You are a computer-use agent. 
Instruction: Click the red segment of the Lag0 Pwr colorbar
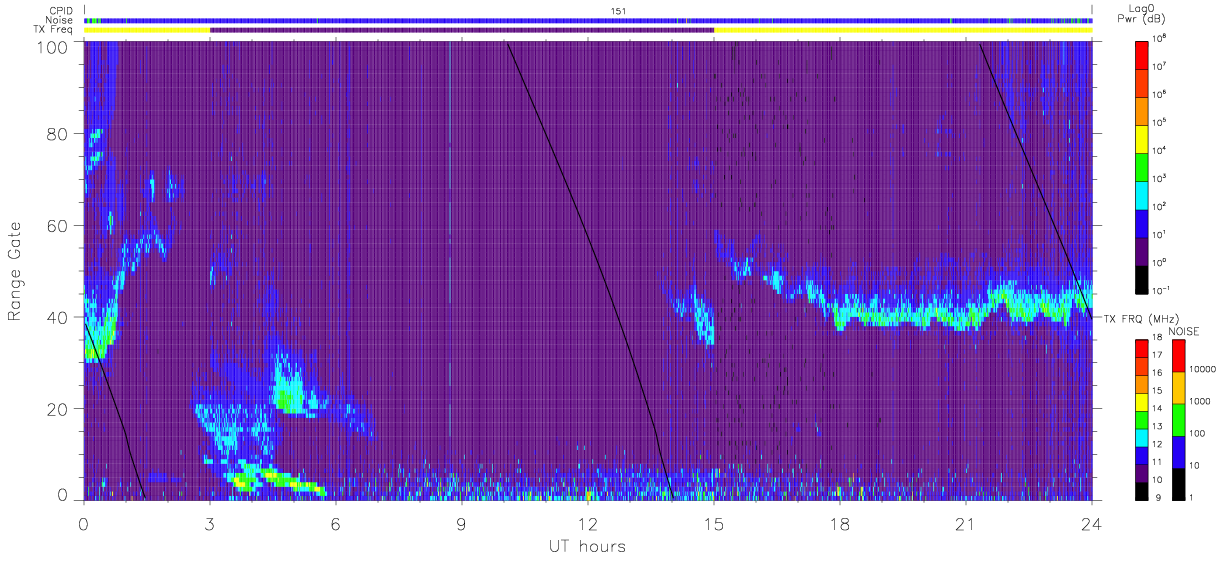click(1142, 54)
